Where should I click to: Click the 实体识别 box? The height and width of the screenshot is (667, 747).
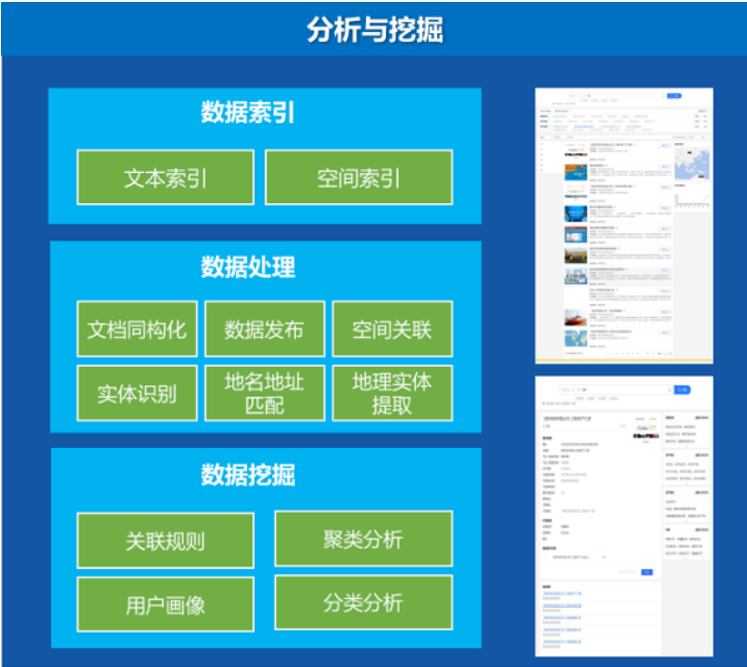[137, 393]
